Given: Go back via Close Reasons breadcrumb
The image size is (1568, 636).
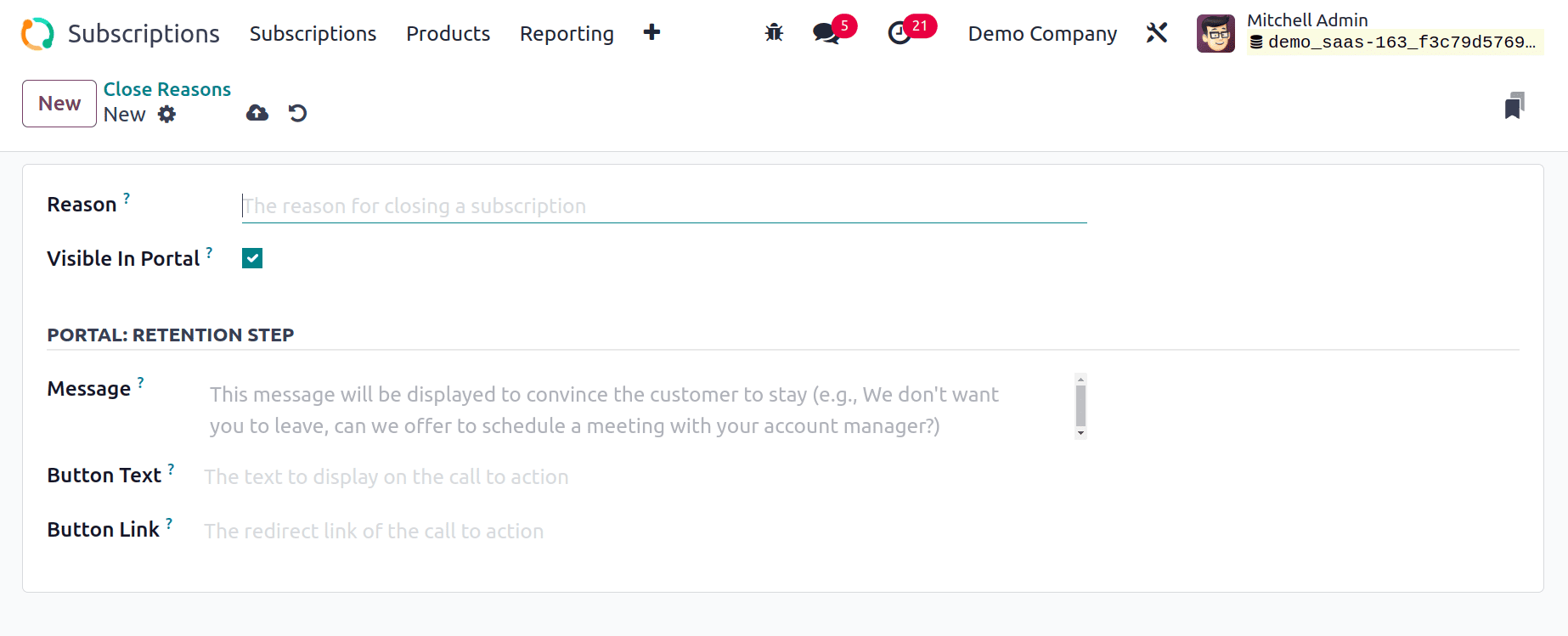Looking at the screenshot, I should click(x=167, y=89).
